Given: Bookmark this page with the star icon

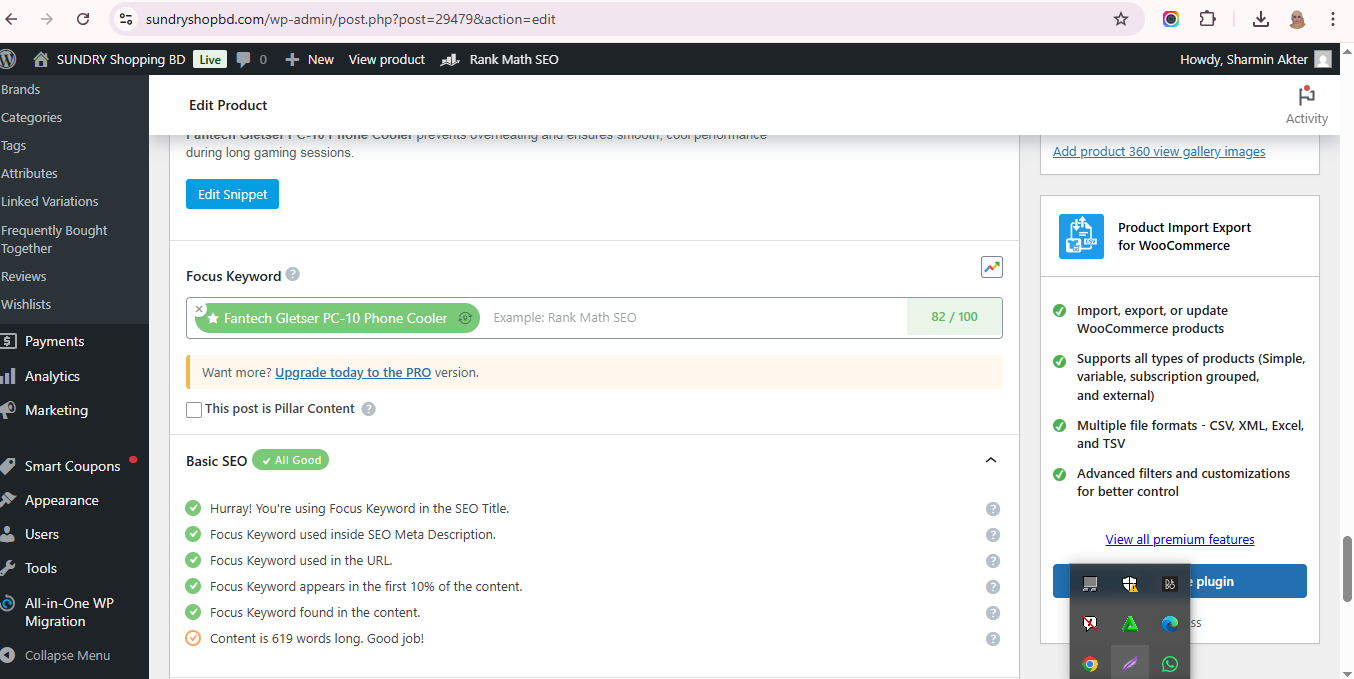Looking at the screenshot, I should 1121,19.
